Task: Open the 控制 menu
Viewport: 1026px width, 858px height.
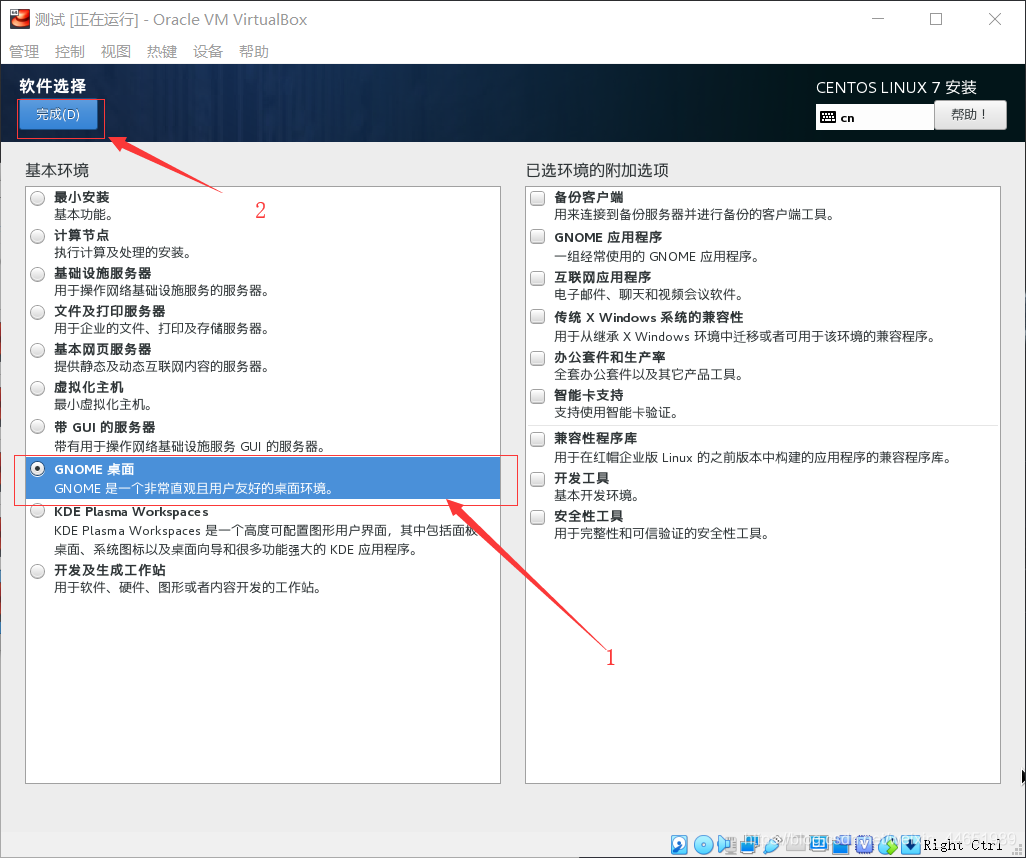Action: click(x=70, y=51)
